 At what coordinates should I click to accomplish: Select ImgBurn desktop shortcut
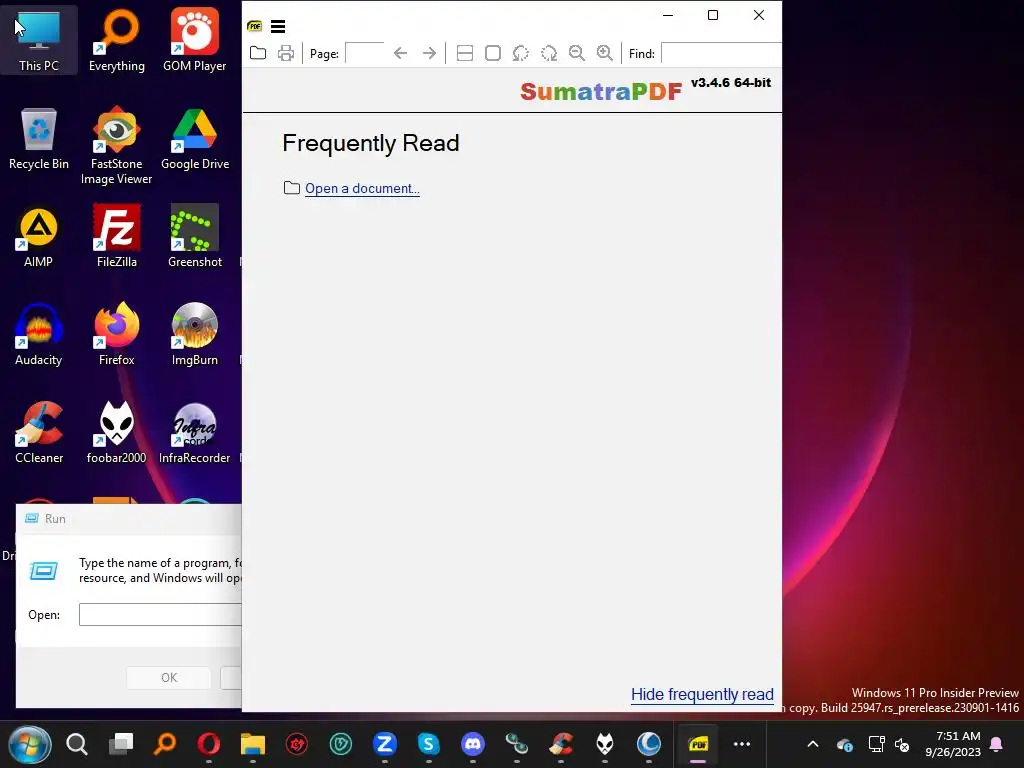coord(195,335)
